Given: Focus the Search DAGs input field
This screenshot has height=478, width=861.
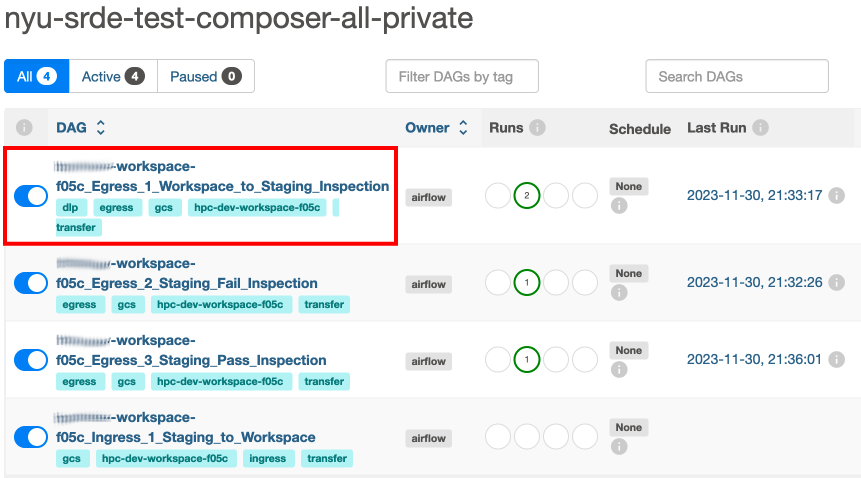Looking at the screenshot, I should 737,76.
